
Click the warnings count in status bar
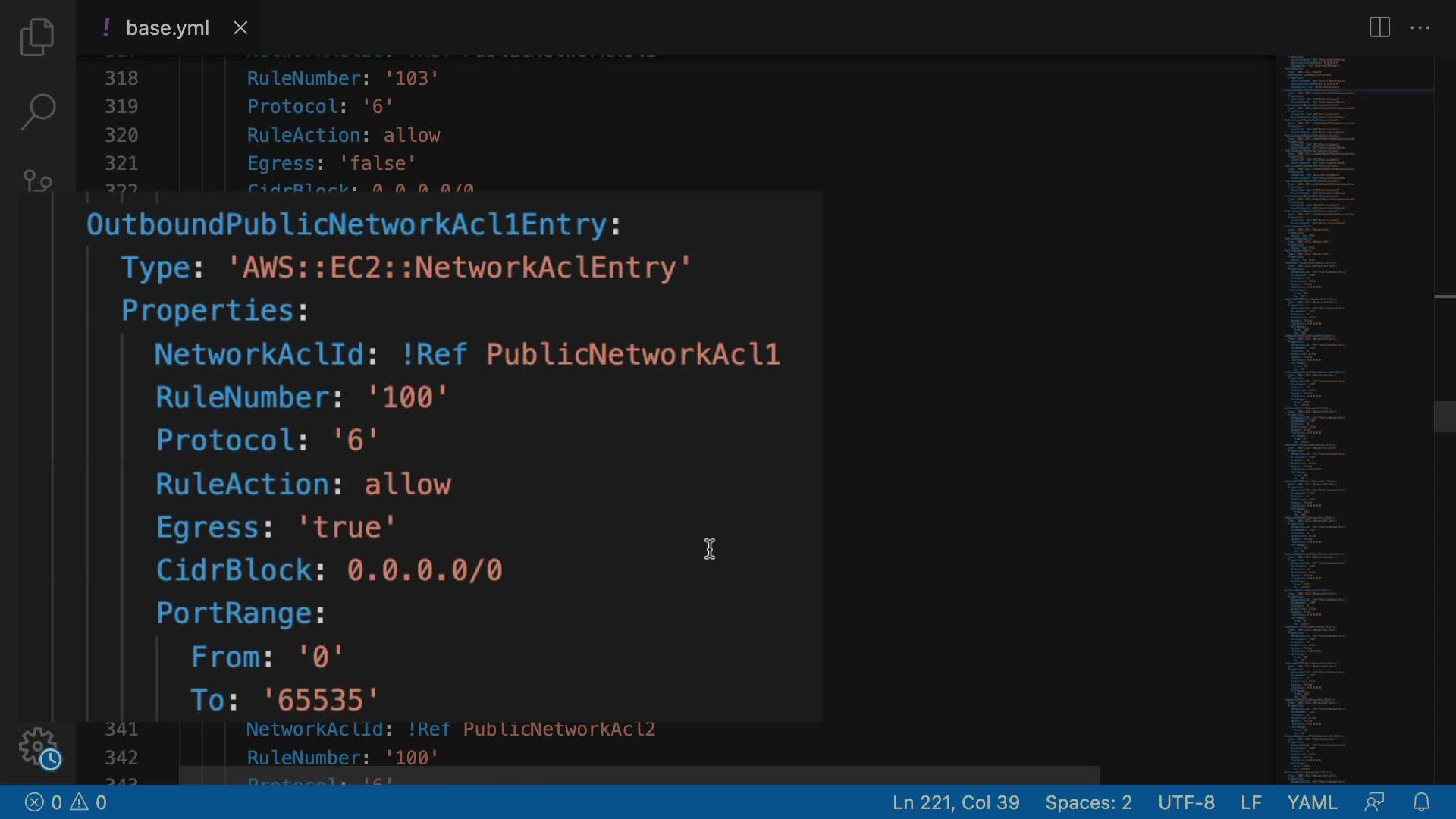click(89, 802)
